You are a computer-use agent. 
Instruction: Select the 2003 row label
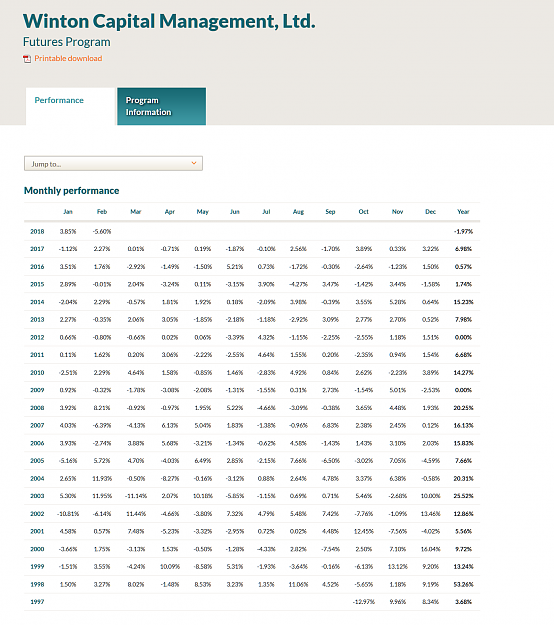point(37,496)
